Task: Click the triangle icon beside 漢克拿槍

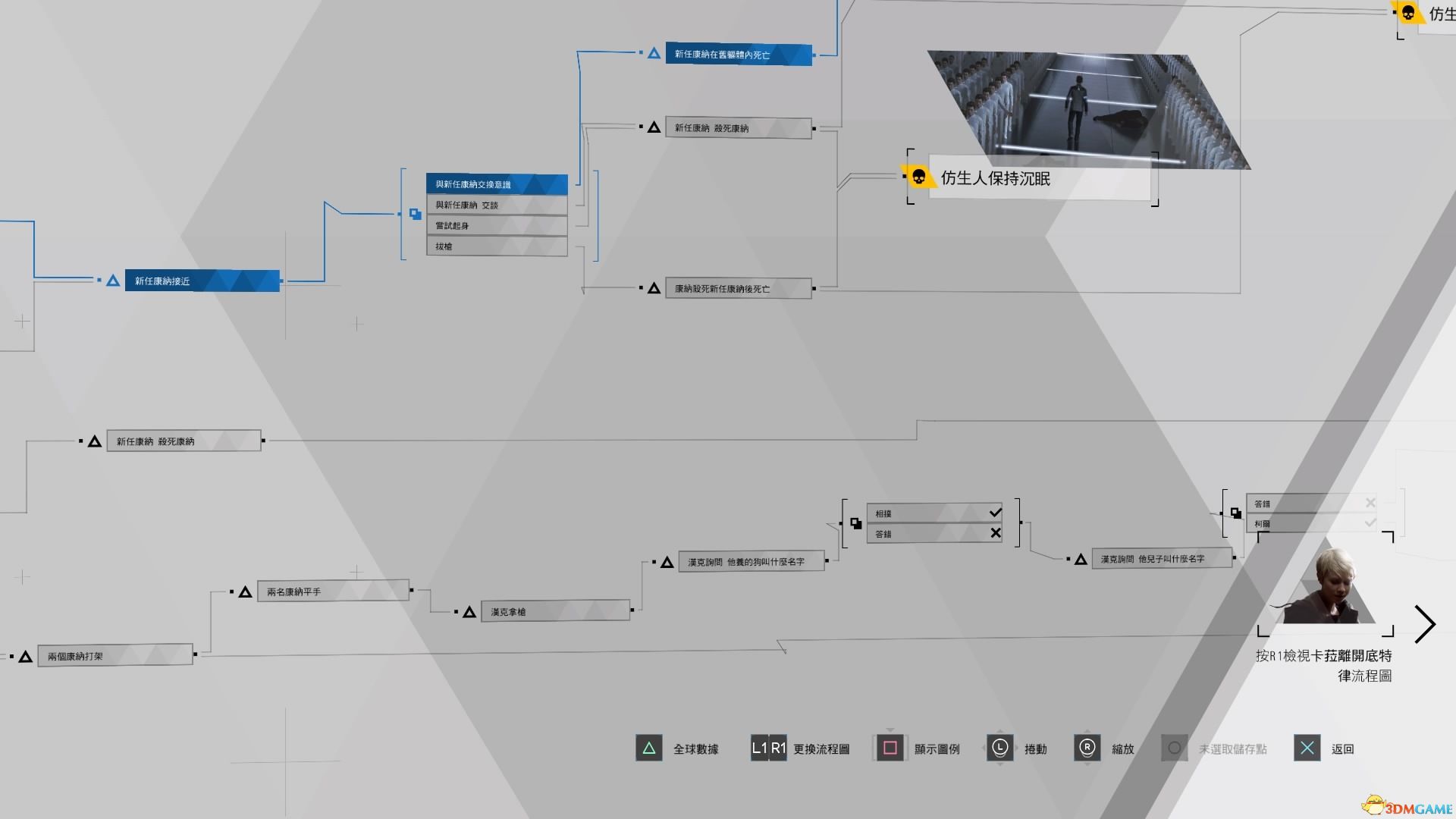Action: (x=469, y=611)
